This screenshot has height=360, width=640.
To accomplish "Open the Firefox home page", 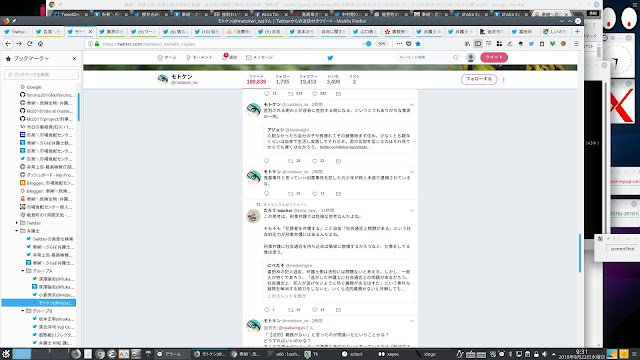I will point(40,44).
